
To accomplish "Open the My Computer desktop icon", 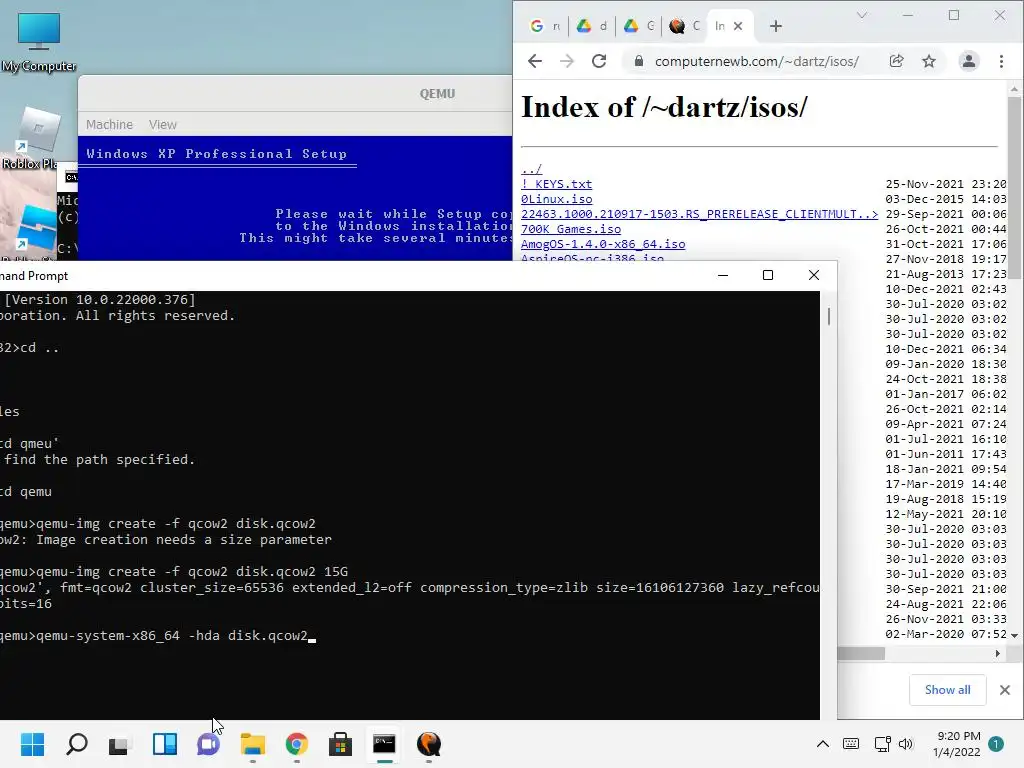I will [x=39, y=41].
